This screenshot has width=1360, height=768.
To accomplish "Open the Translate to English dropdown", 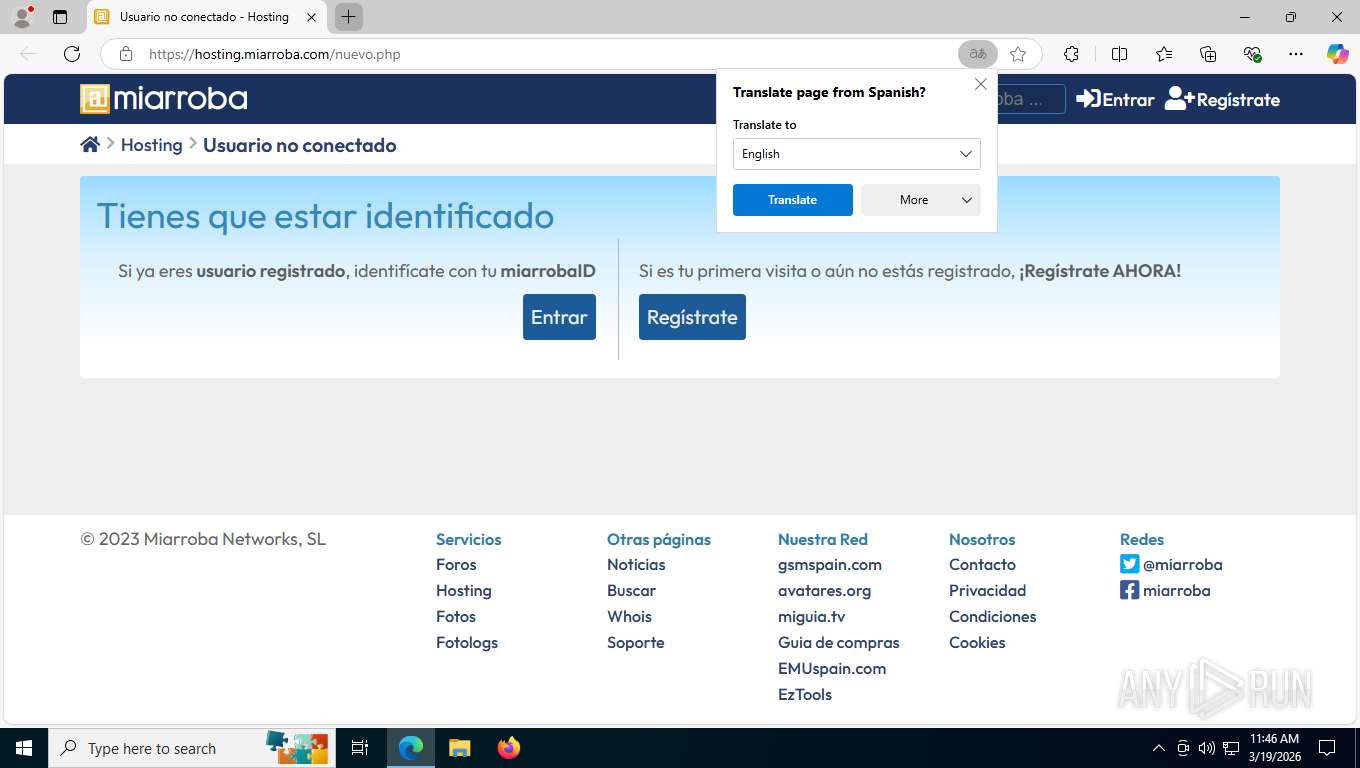I will (x=857, y=154).
